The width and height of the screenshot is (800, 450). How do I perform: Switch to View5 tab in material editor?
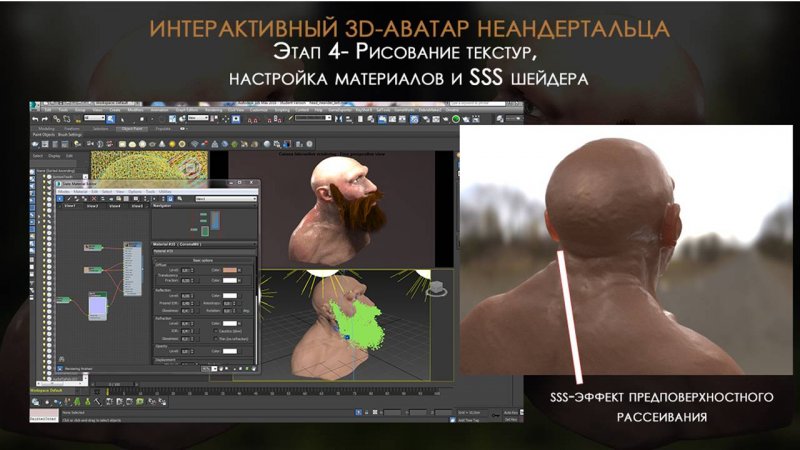click(x=137, y=206)
